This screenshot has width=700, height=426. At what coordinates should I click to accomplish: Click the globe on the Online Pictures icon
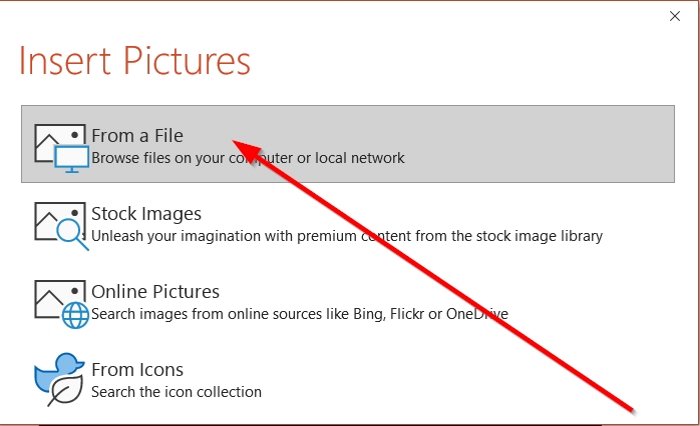coord(75,314)
